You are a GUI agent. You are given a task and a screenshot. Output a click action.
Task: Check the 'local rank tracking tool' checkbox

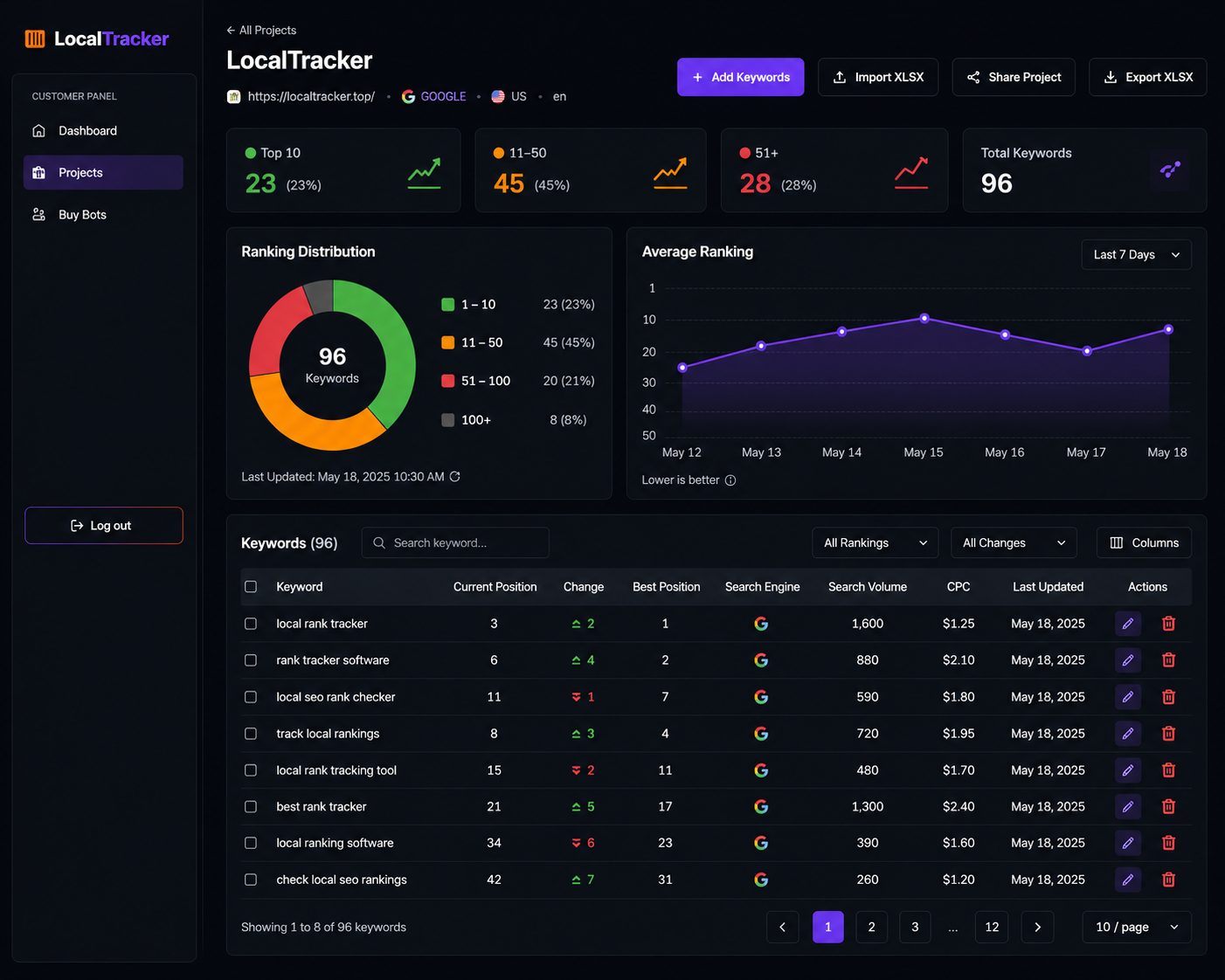(x=251, y=770)
